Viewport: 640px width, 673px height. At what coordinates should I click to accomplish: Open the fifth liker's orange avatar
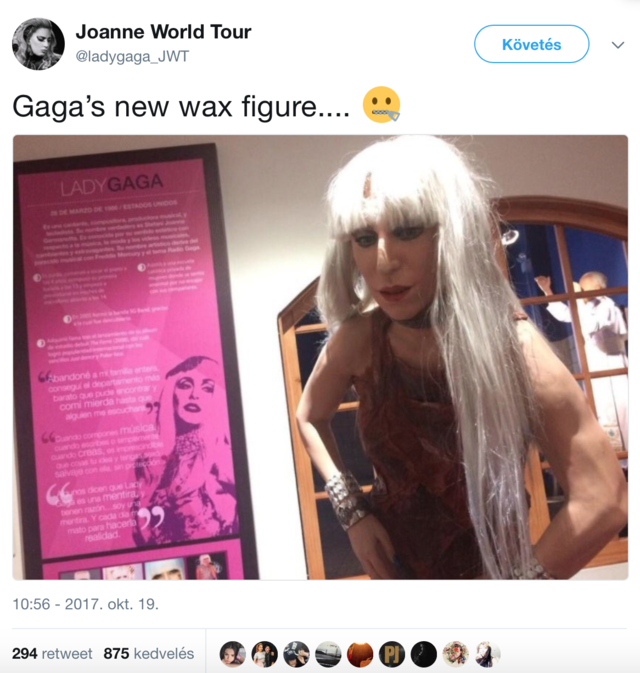(x=360, y=654)
